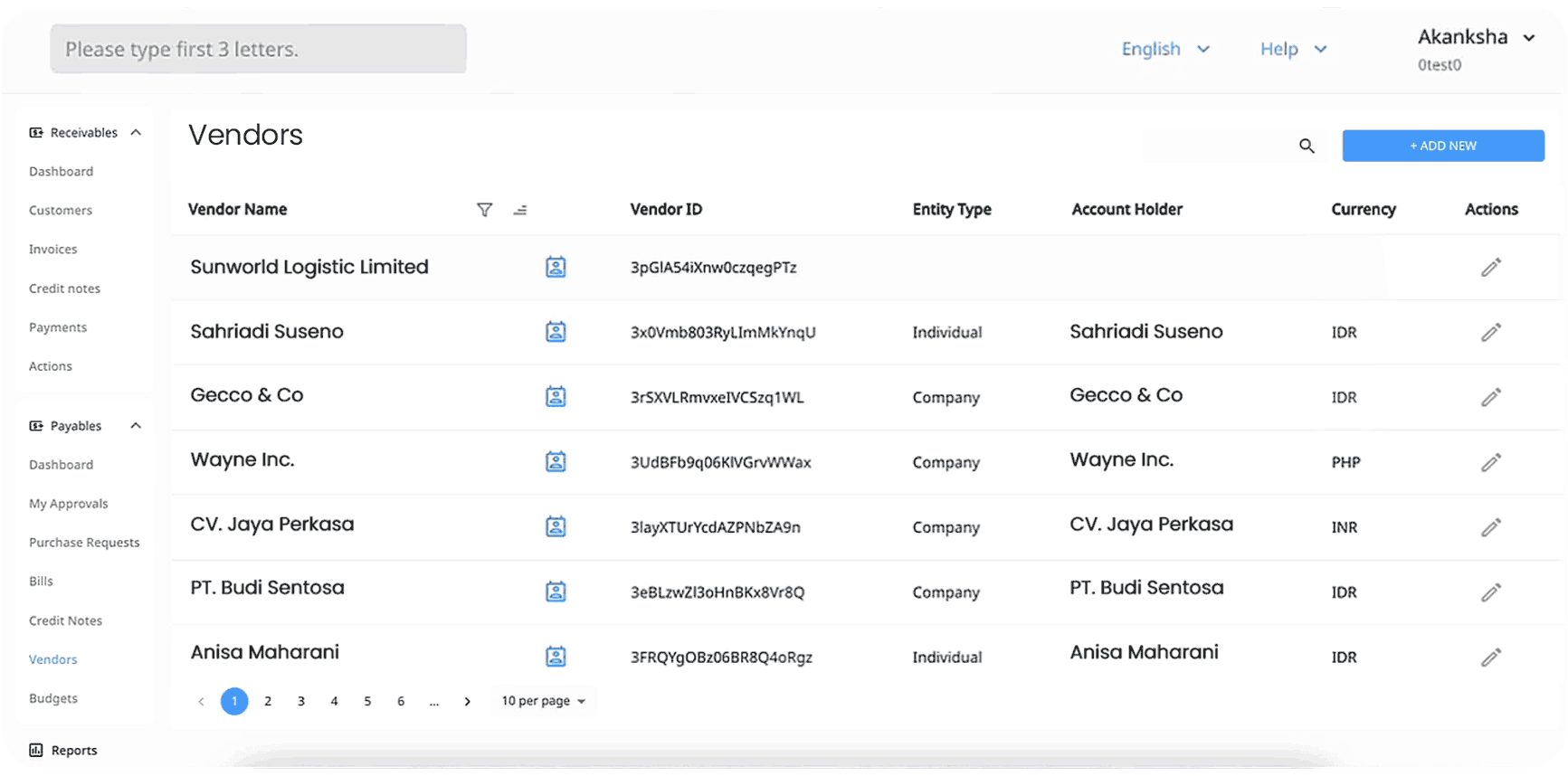Click the Receivables section icon
The image size is (1568, 776).
(x=36, y=133)
